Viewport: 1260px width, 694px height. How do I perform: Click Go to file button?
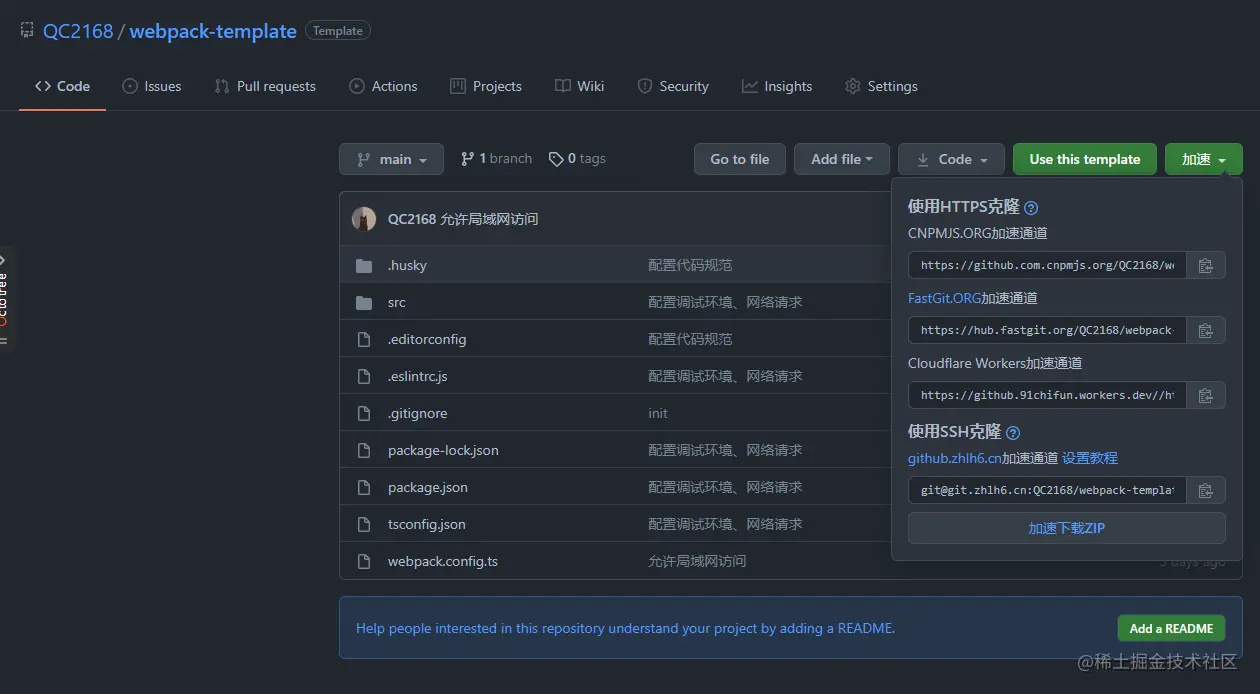(740, 159)
